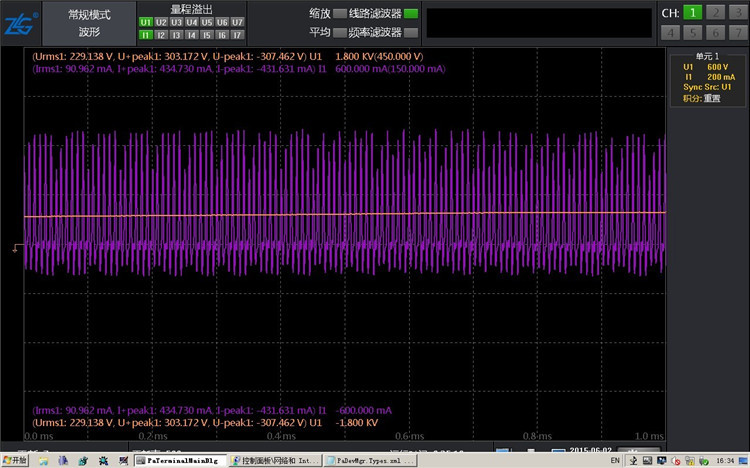
Task: Select the U1 range overflow indicator
Action: [x=146, y=22]
